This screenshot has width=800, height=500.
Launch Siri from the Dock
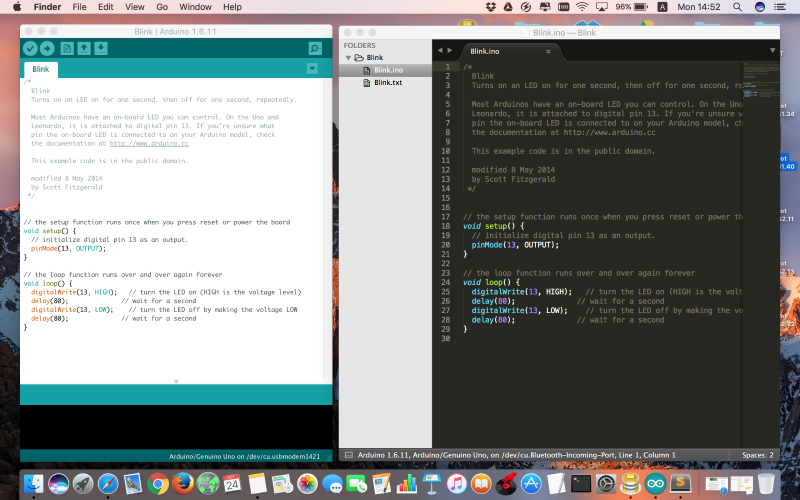(59, 483)
